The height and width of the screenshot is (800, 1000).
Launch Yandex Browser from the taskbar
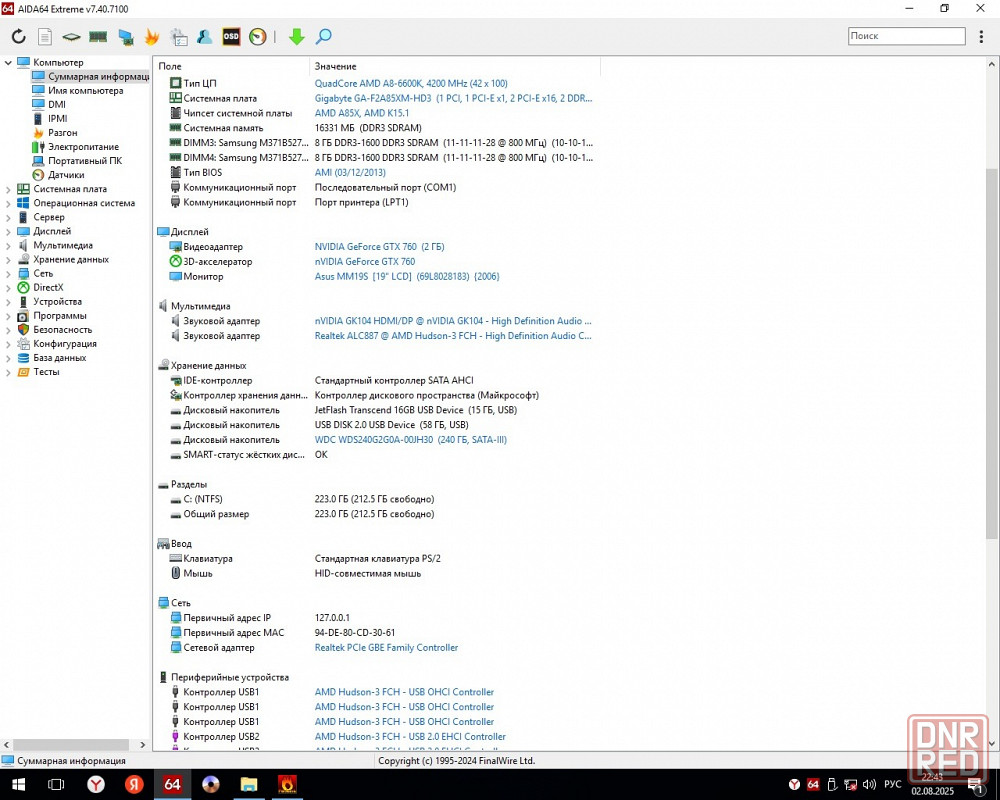pos(96,784)
